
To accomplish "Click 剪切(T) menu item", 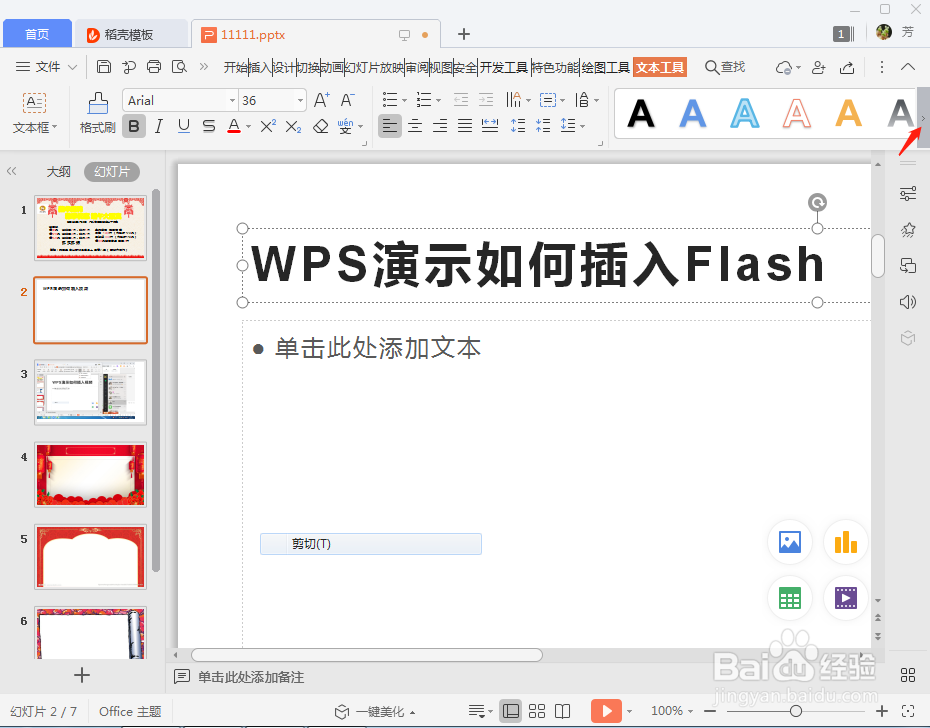I will click(x=371, y=543).
